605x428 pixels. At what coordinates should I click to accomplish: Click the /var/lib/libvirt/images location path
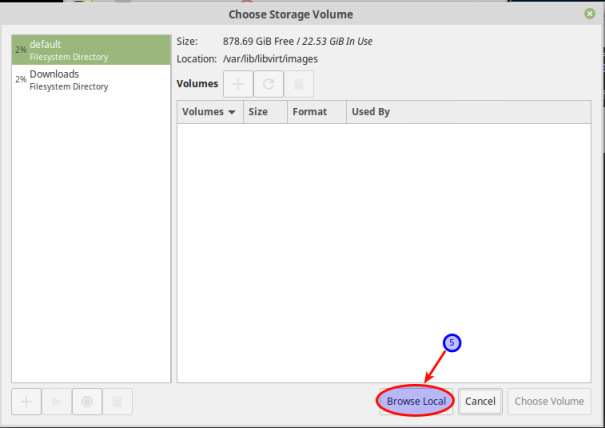pos(271,60)
